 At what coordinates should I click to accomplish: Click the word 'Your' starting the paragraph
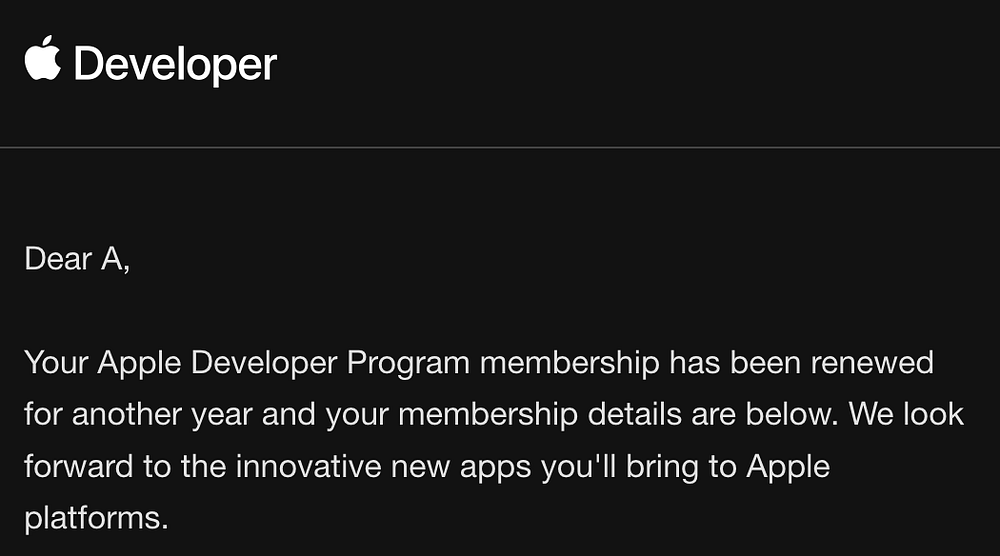click(x=56, y=362)
